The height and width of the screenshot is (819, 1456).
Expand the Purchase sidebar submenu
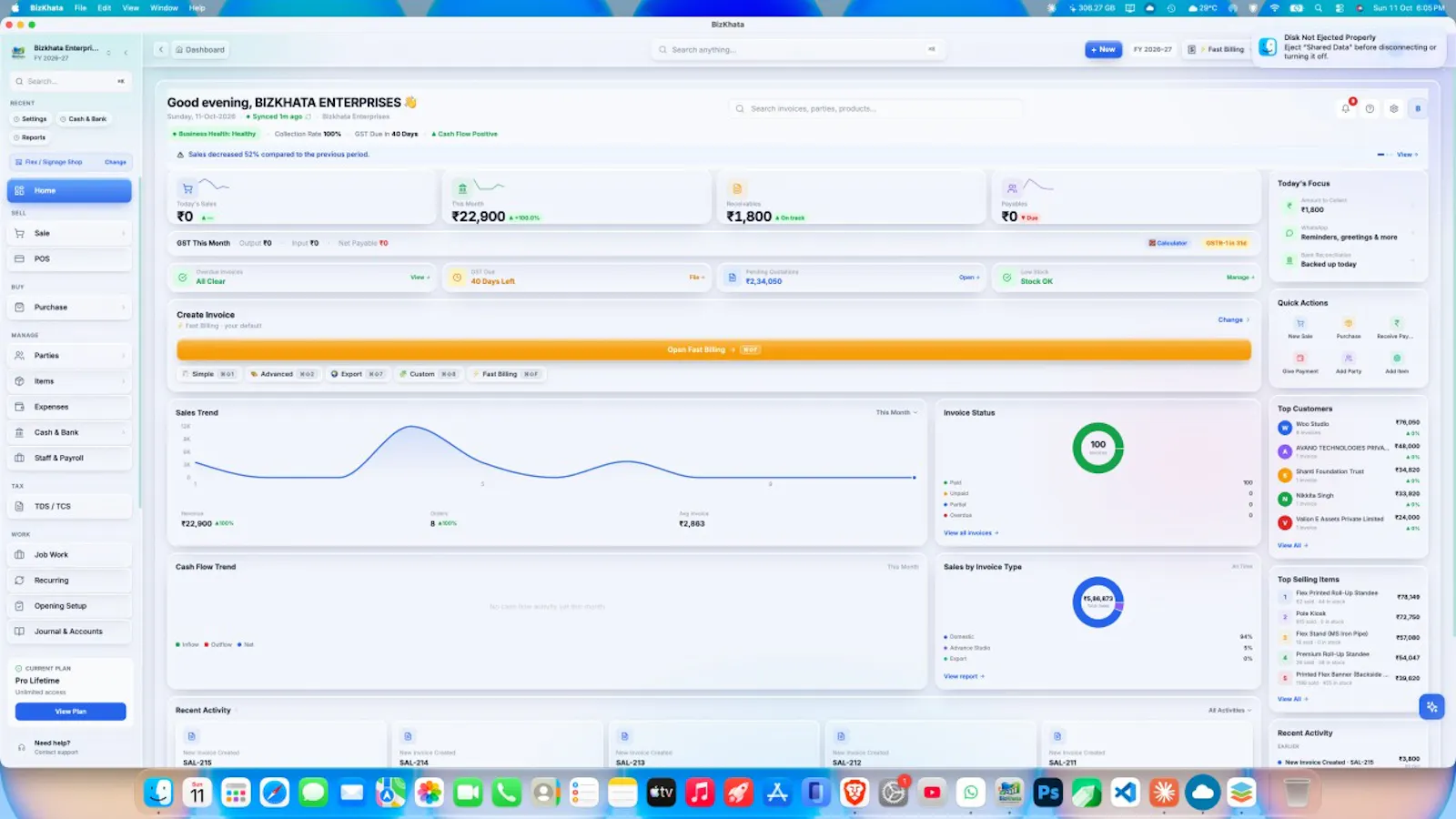pos(123,308)
